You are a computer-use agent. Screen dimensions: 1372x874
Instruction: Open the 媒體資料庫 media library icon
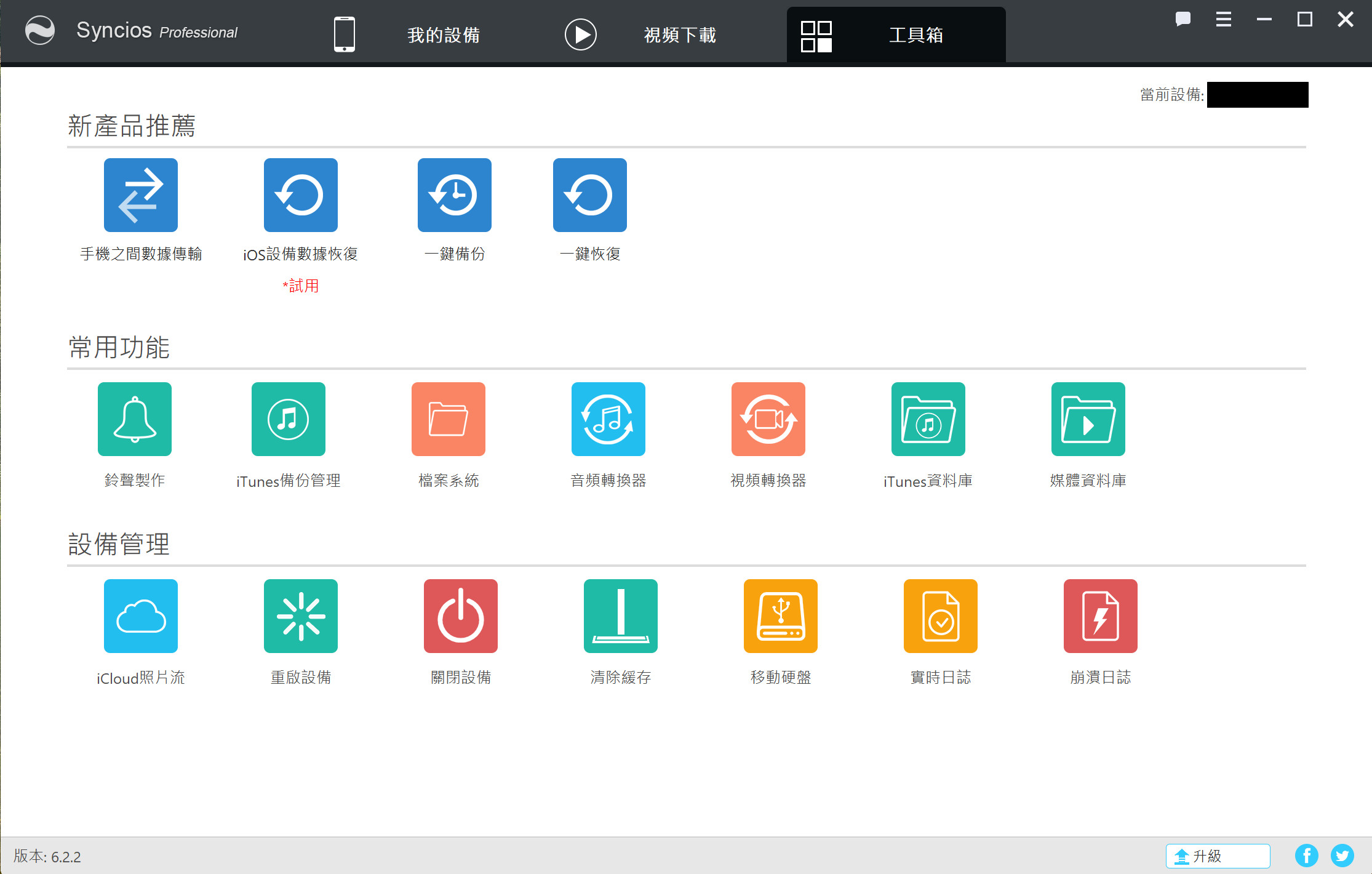point(1088,419)
